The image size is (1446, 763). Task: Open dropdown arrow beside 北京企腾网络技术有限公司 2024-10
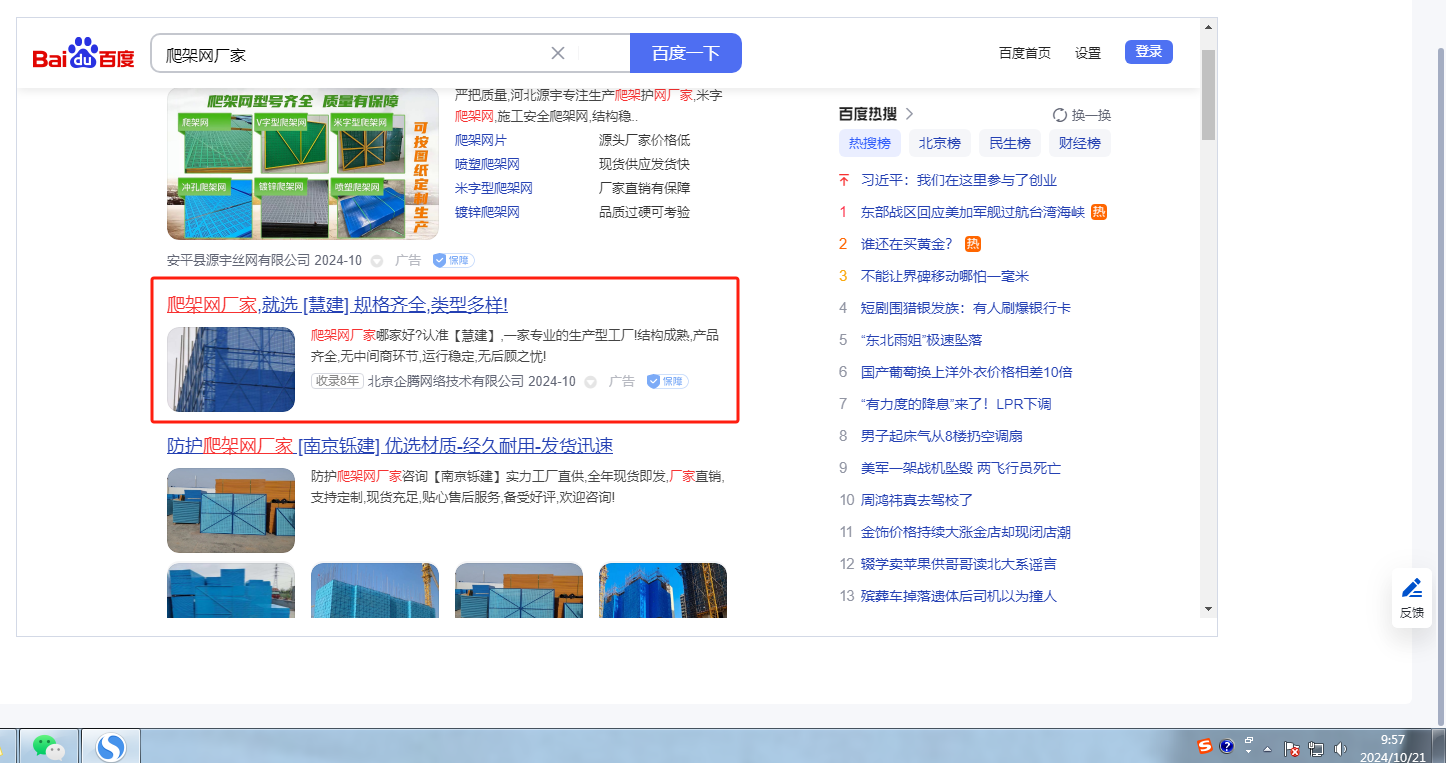click(x=590, y=382)
